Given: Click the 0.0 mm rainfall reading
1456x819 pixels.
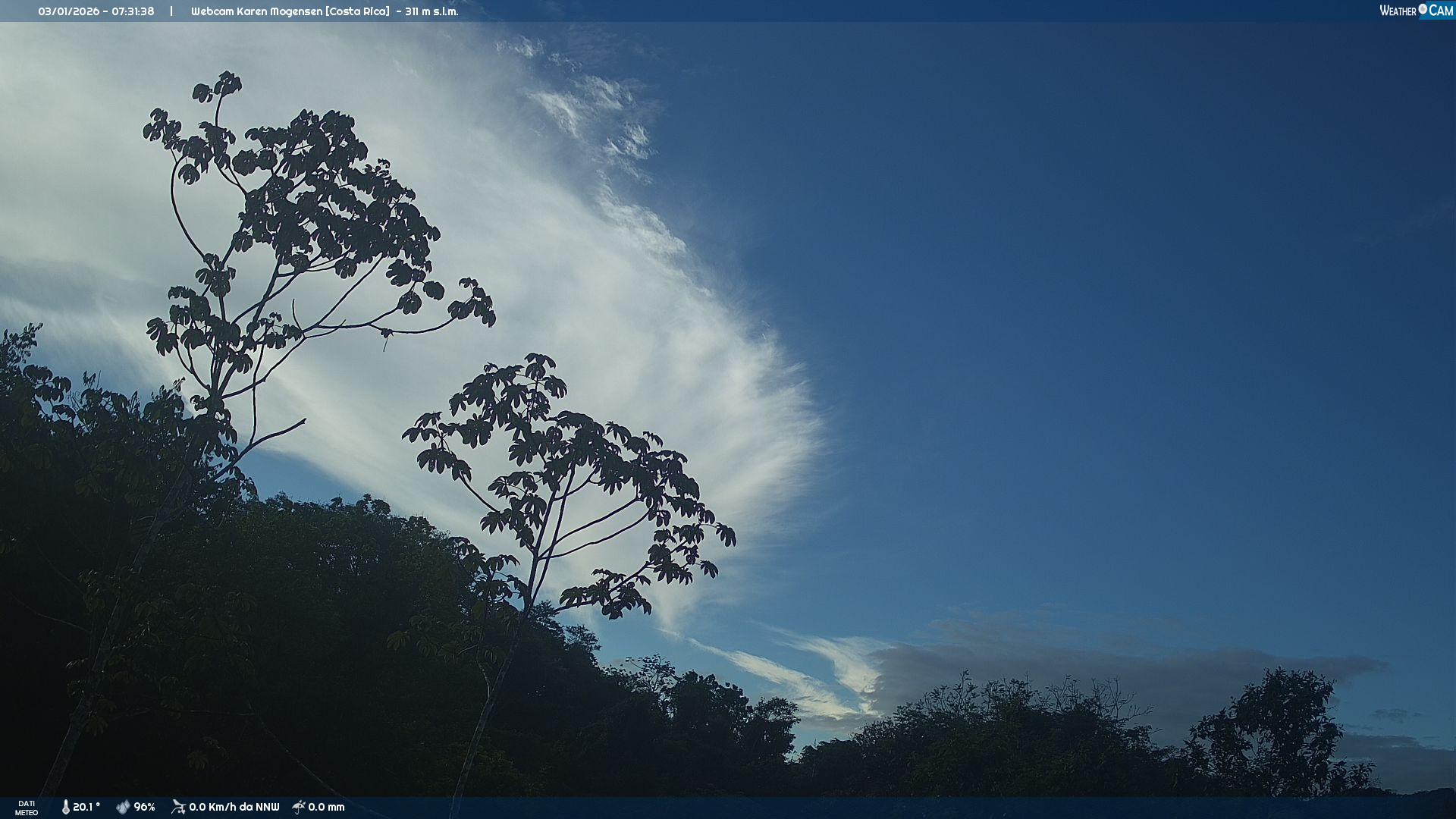Looking at the screenshot, I should point(326,807).
